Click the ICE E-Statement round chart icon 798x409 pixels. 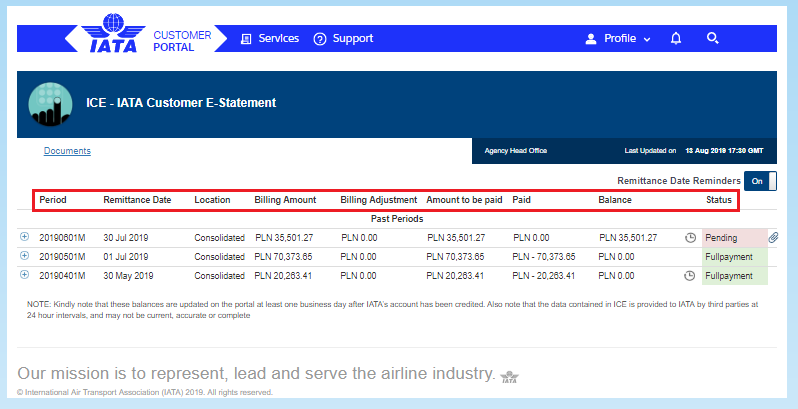tap(50, 104)
